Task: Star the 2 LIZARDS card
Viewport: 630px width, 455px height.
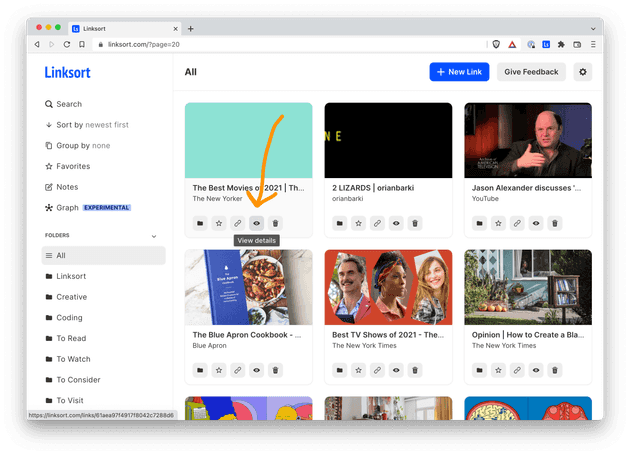Action: (359, 223)
